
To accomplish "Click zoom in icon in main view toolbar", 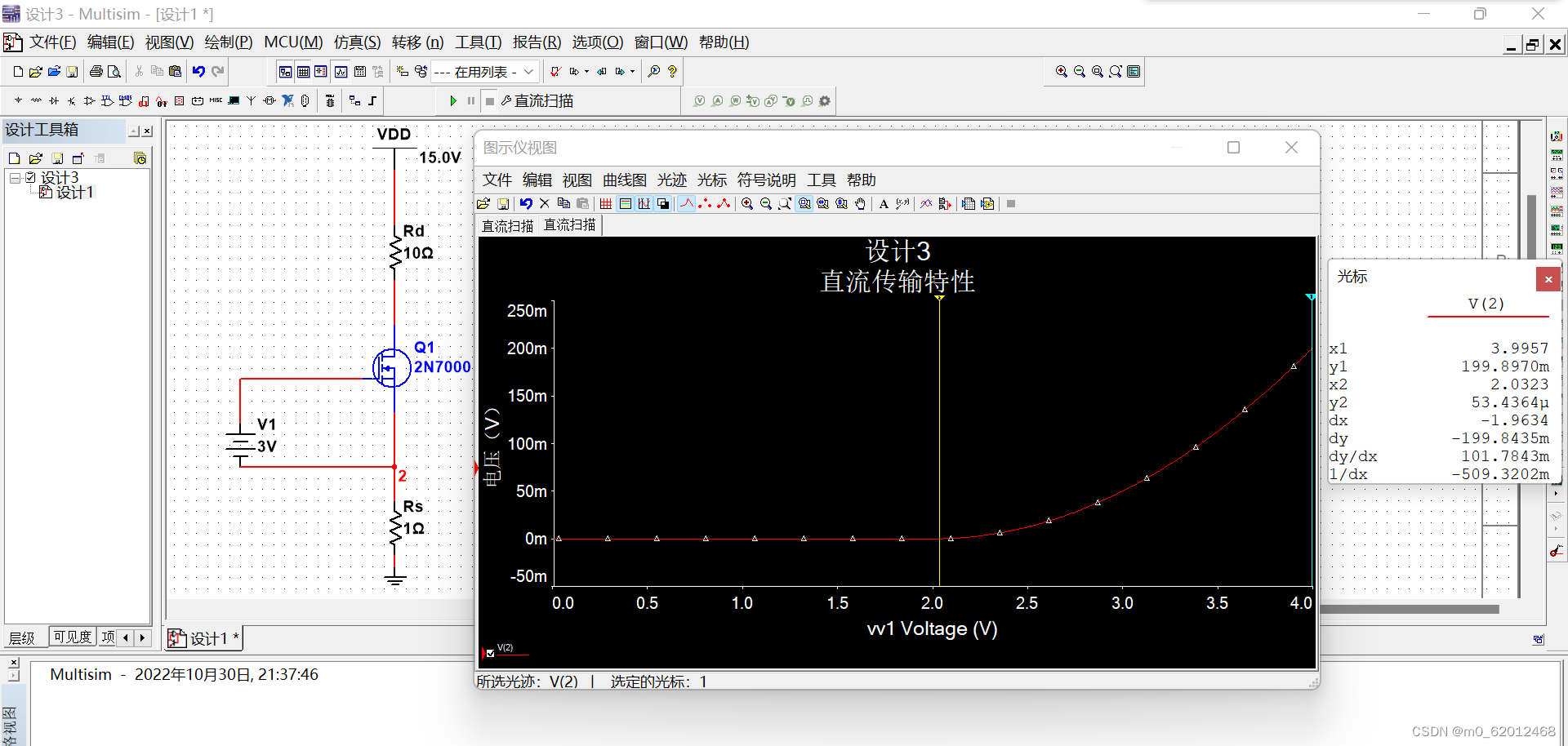I will 1062,72.
